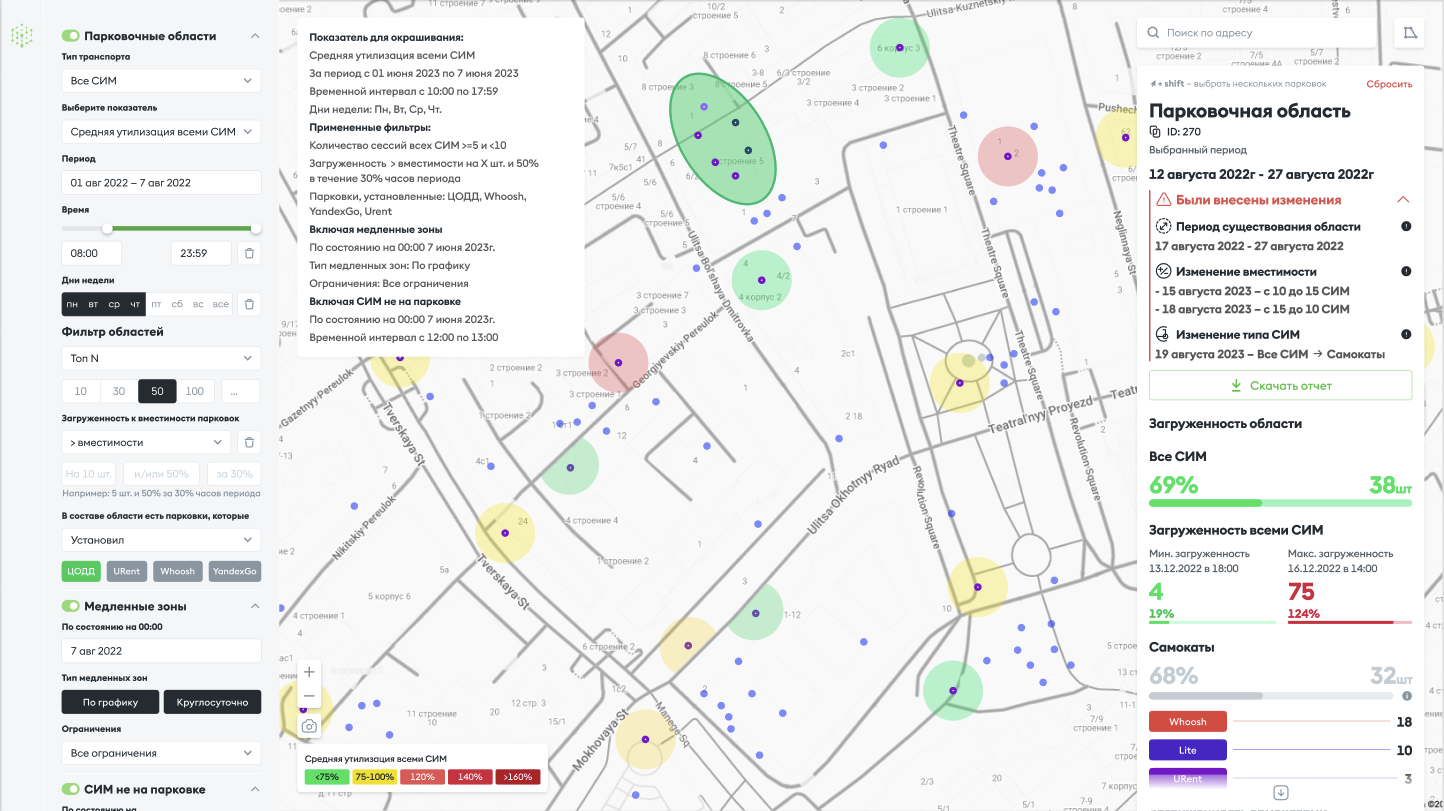
Task: Toggle the 'все' weekdays option
Action: click(x=221, y=304)
